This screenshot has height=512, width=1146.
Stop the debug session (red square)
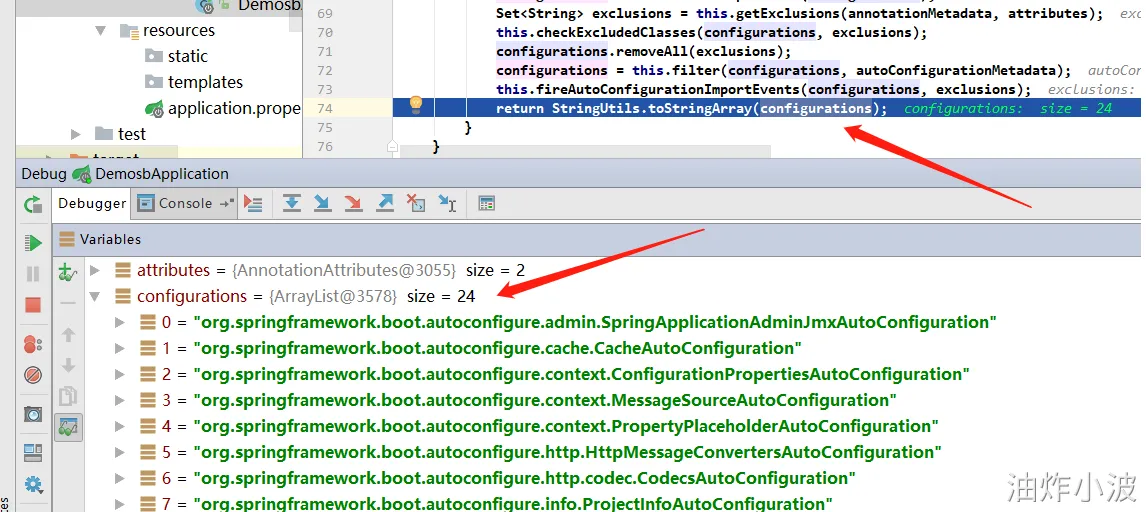tap(33, 305)
